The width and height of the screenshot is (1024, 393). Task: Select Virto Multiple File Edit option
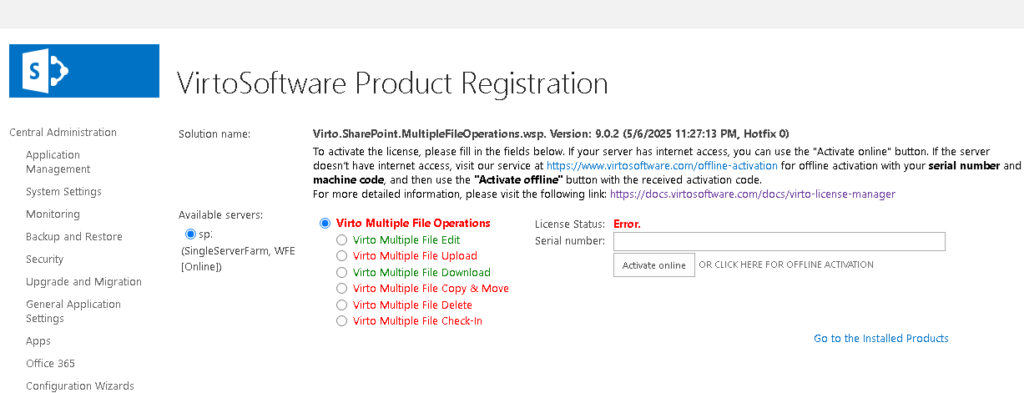341,240
